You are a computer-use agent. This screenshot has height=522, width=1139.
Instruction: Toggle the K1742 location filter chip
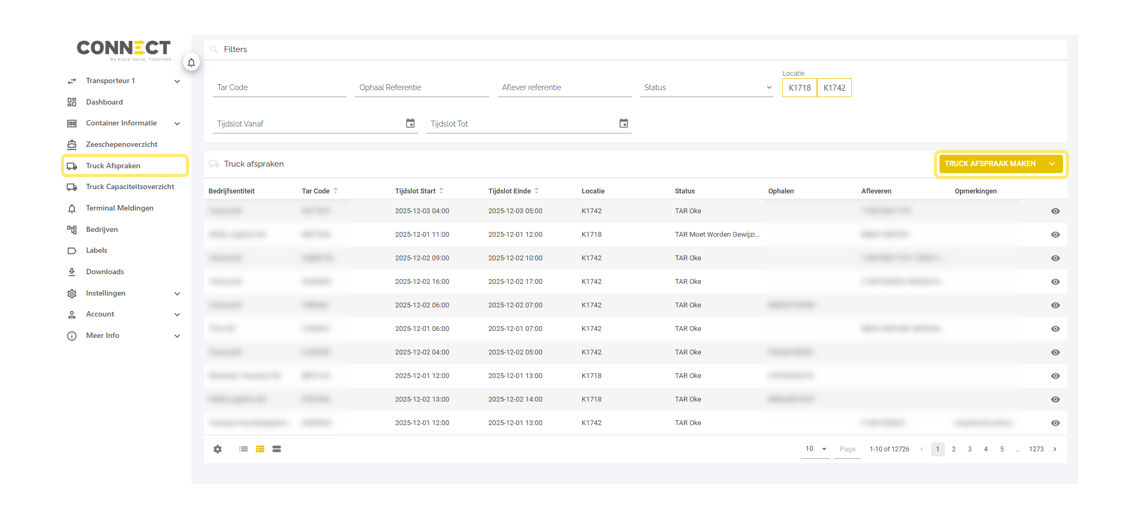(834, 88)
